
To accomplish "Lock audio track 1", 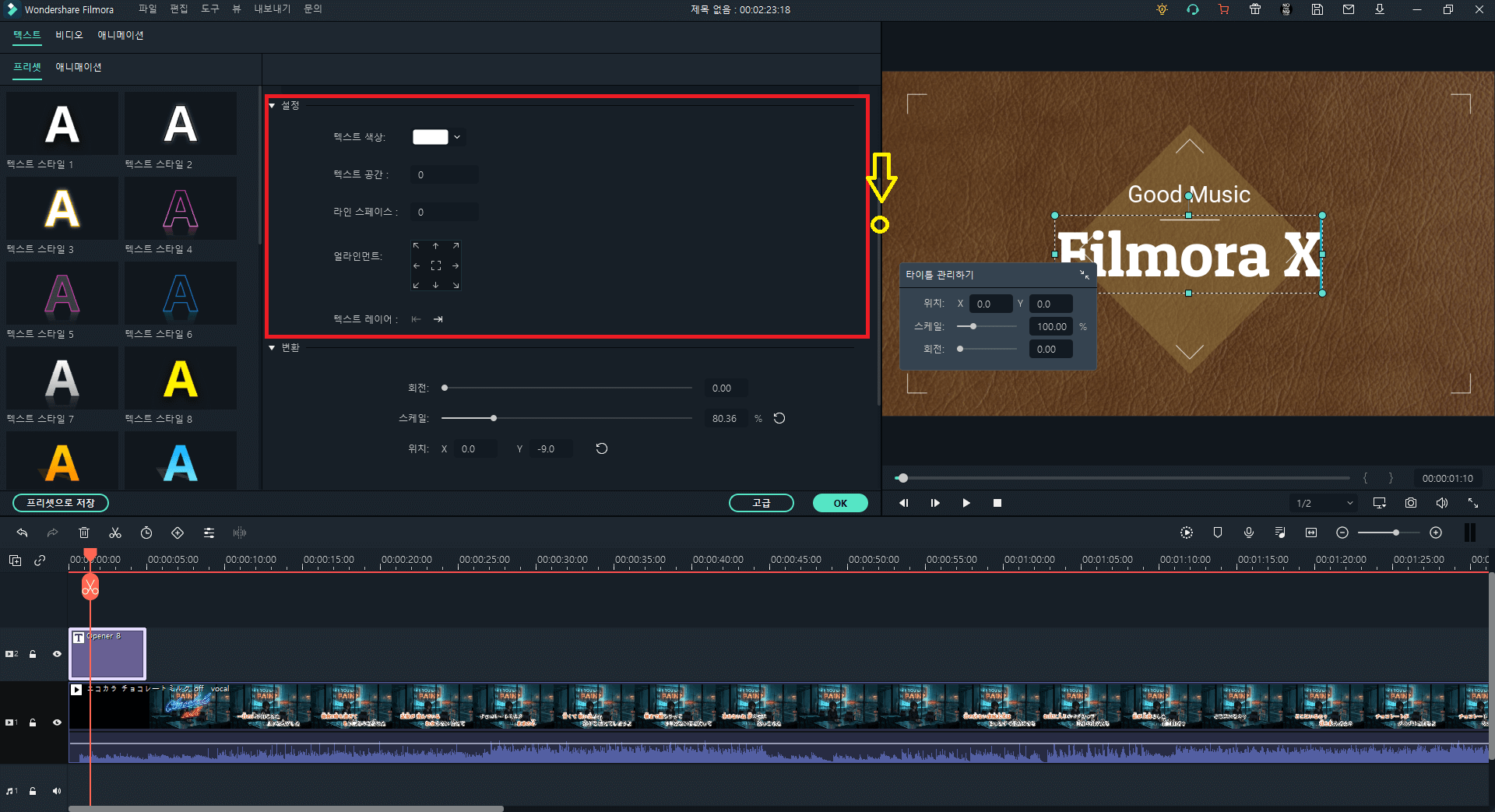I will [33, 791].
